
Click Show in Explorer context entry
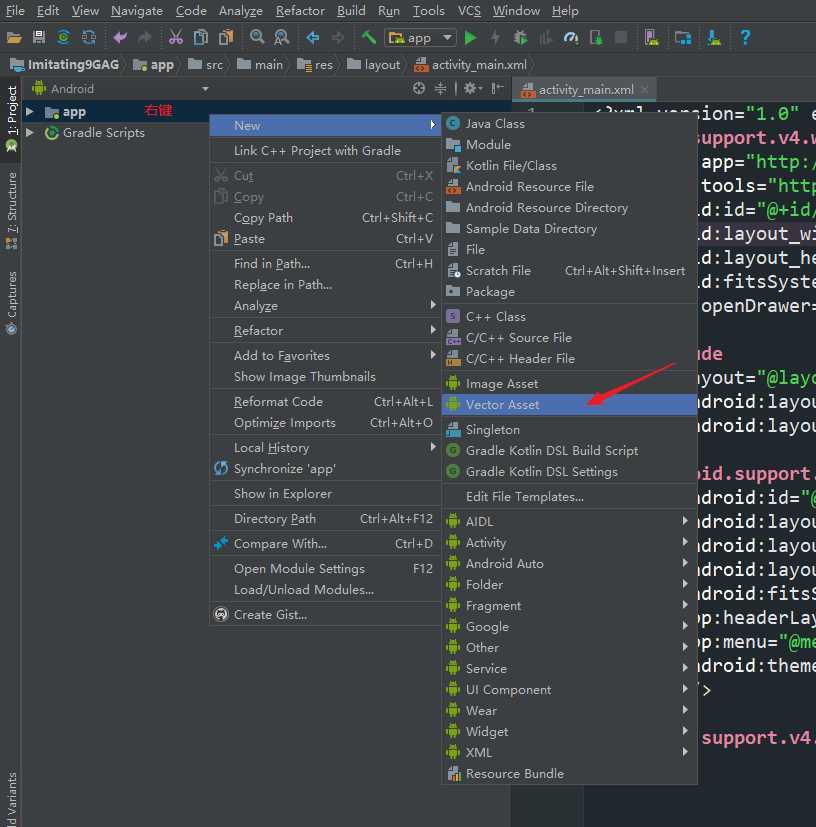tap(325, 494)
